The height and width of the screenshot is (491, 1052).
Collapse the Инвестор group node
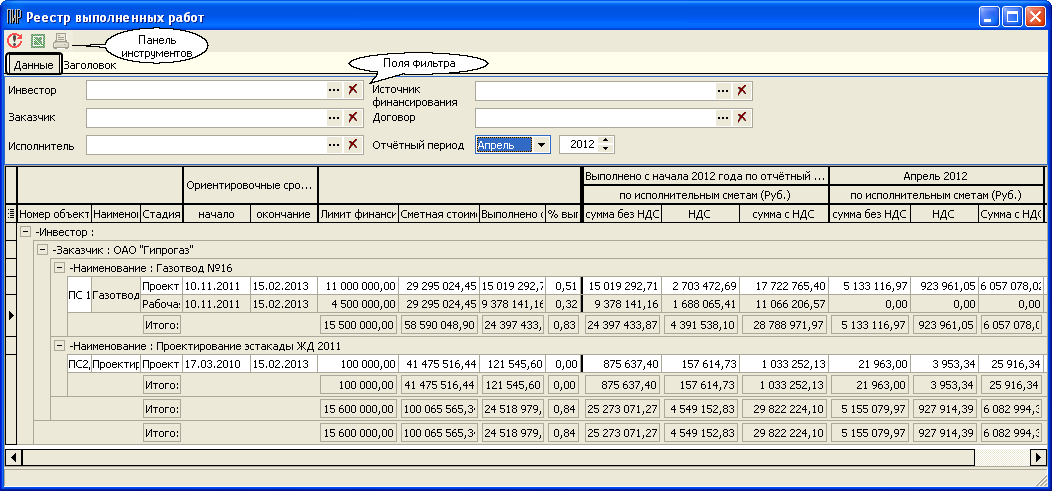pos(27,231)
